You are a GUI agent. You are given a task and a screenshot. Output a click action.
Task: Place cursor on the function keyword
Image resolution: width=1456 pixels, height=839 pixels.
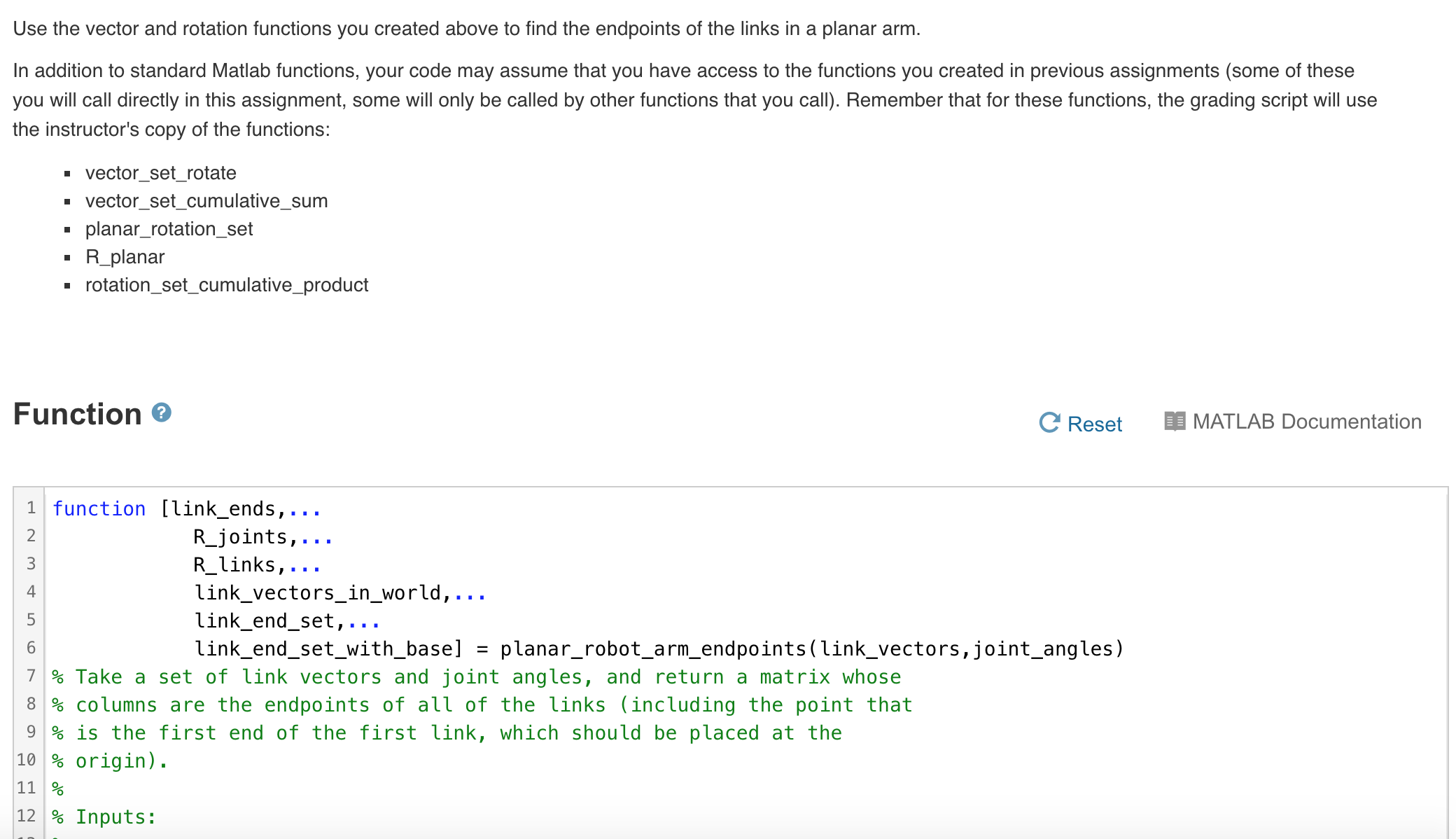click(x=99, y=508)
